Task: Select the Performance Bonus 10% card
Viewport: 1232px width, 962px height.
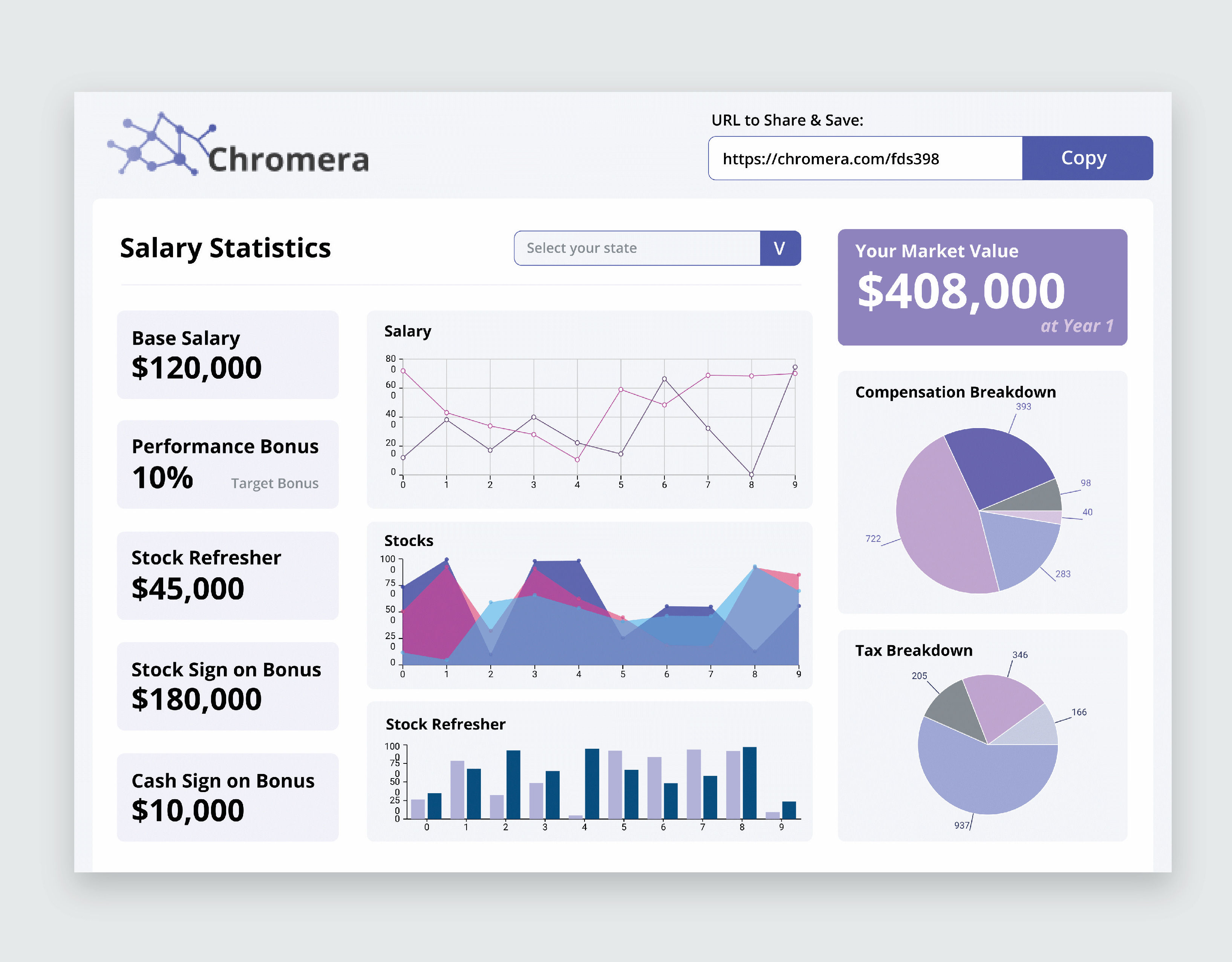Action: click(227, 464)
